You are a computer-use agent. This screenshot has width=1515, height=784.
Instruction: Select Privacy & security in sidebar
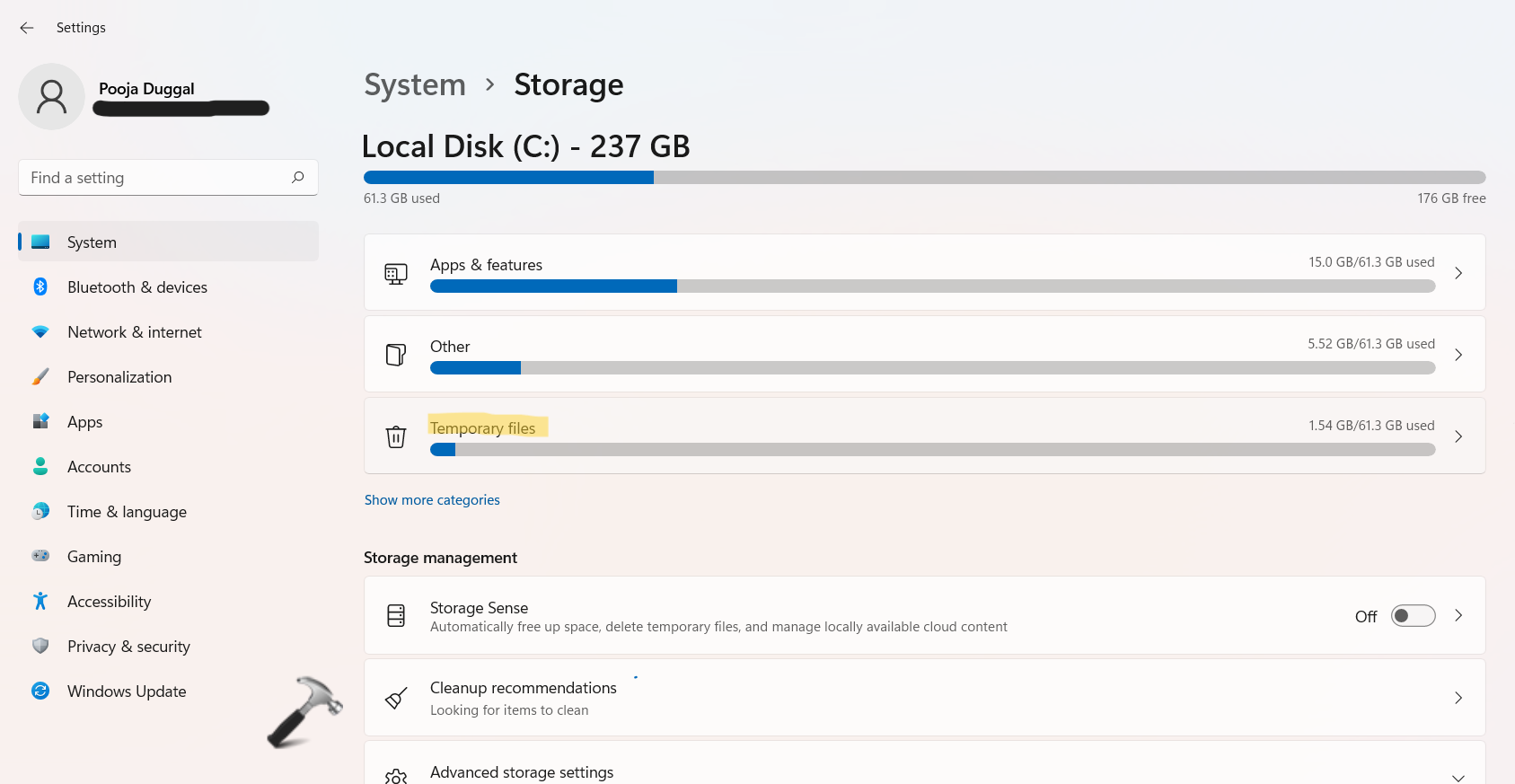[x=128, y=647]
